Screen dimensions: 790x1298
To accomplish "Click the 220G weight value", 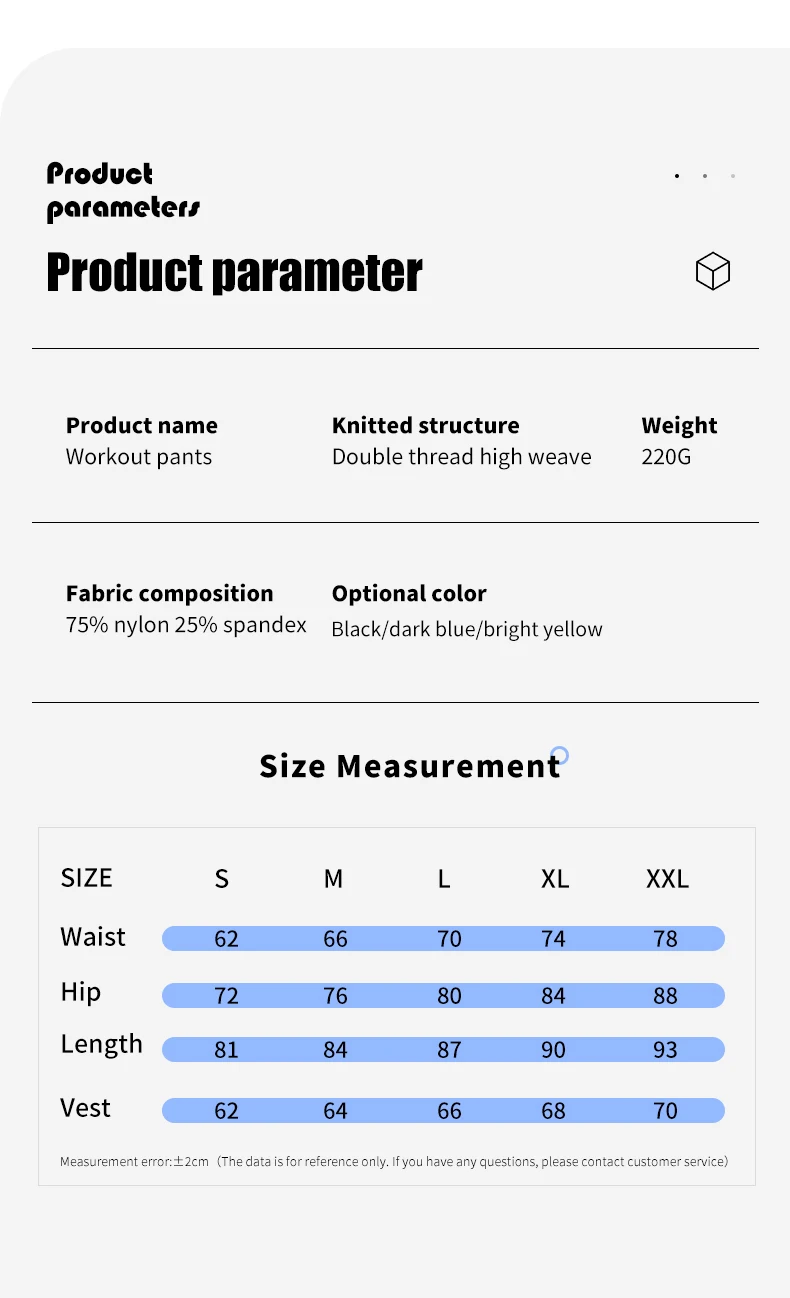I will (x=666, y=457).
